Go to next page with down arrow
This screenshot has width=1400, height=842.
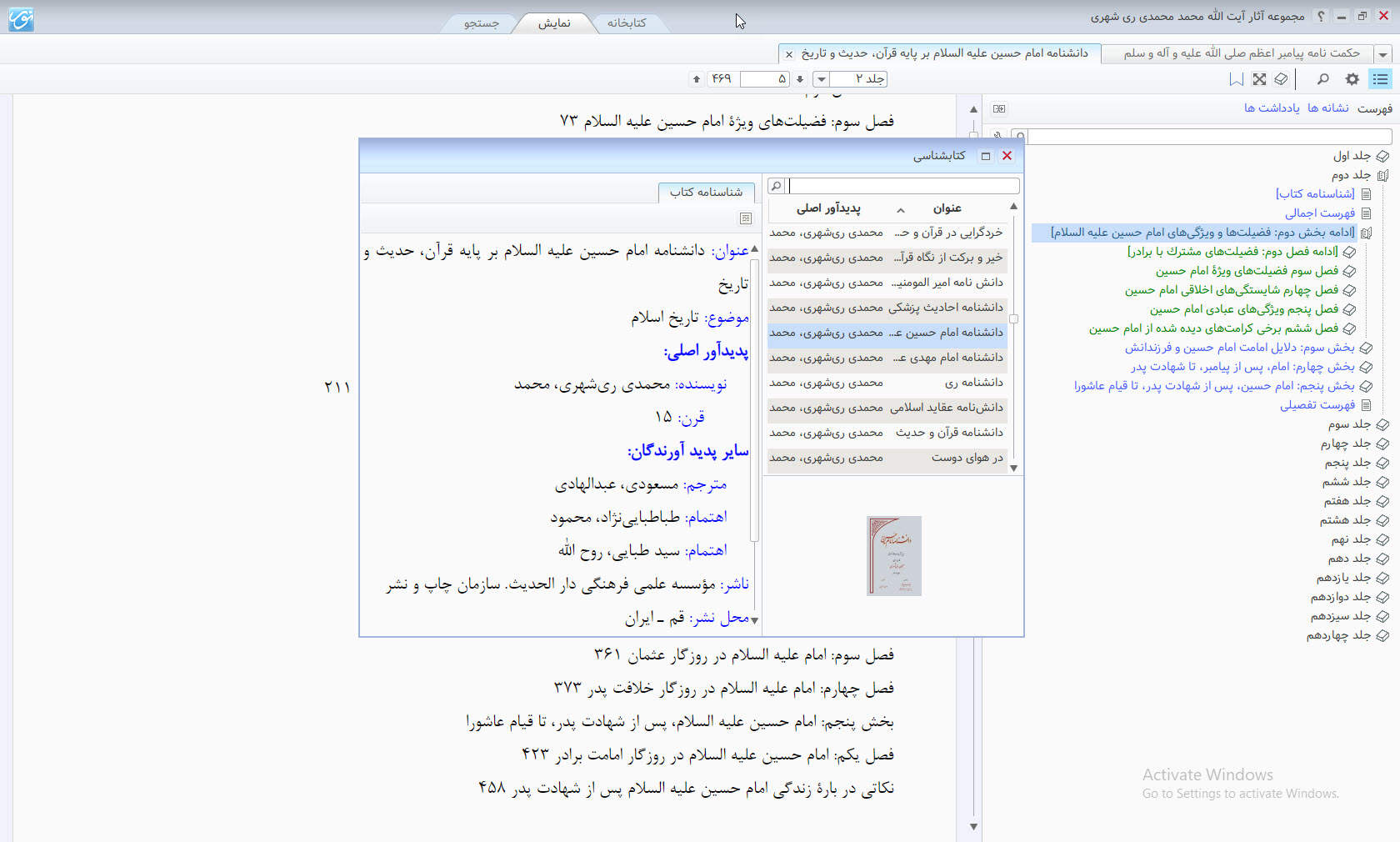tap(800, 79)
